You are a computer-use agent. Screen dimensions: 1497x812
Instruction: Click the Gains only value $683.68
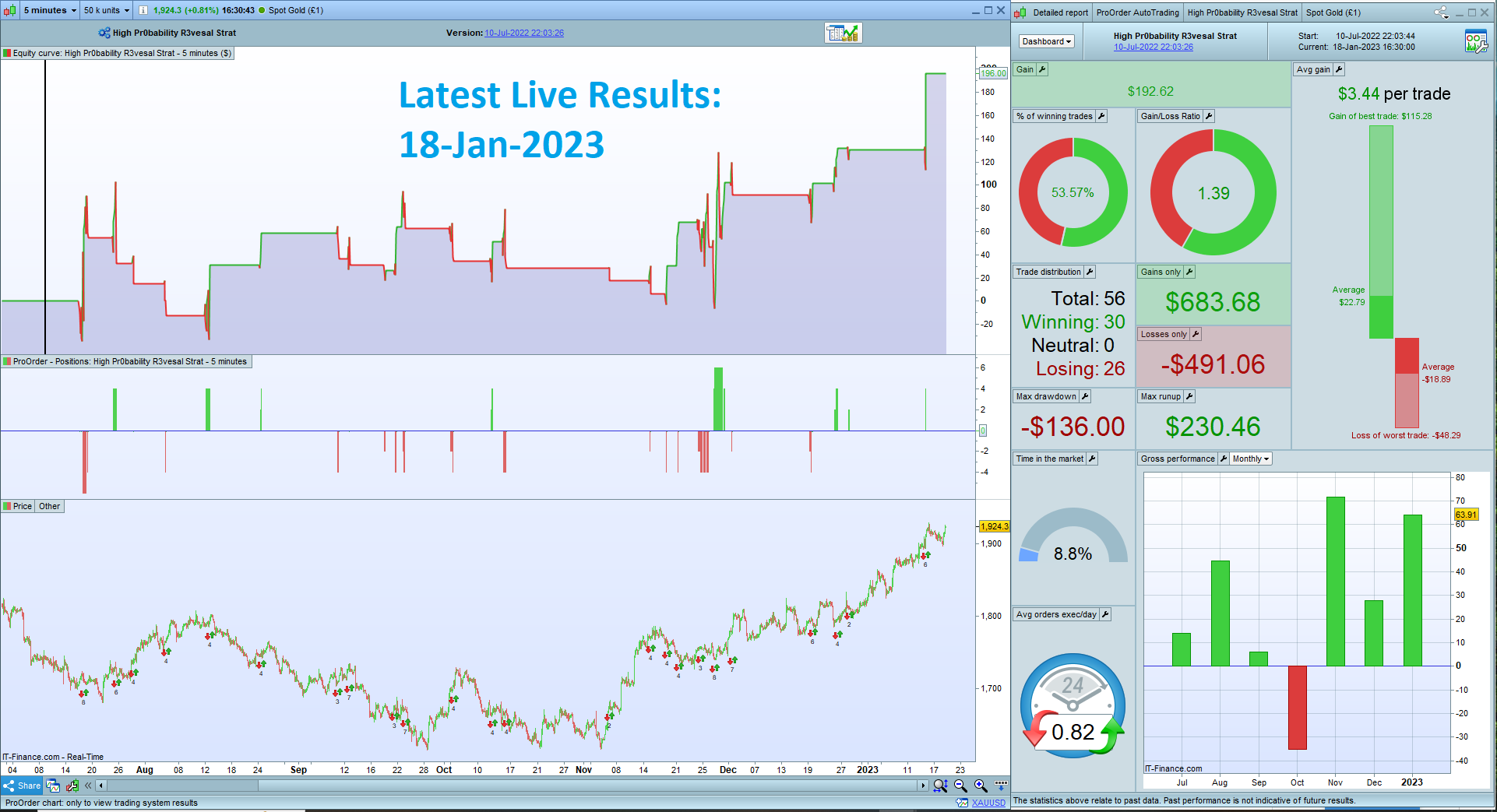(x=1213, y=302)
